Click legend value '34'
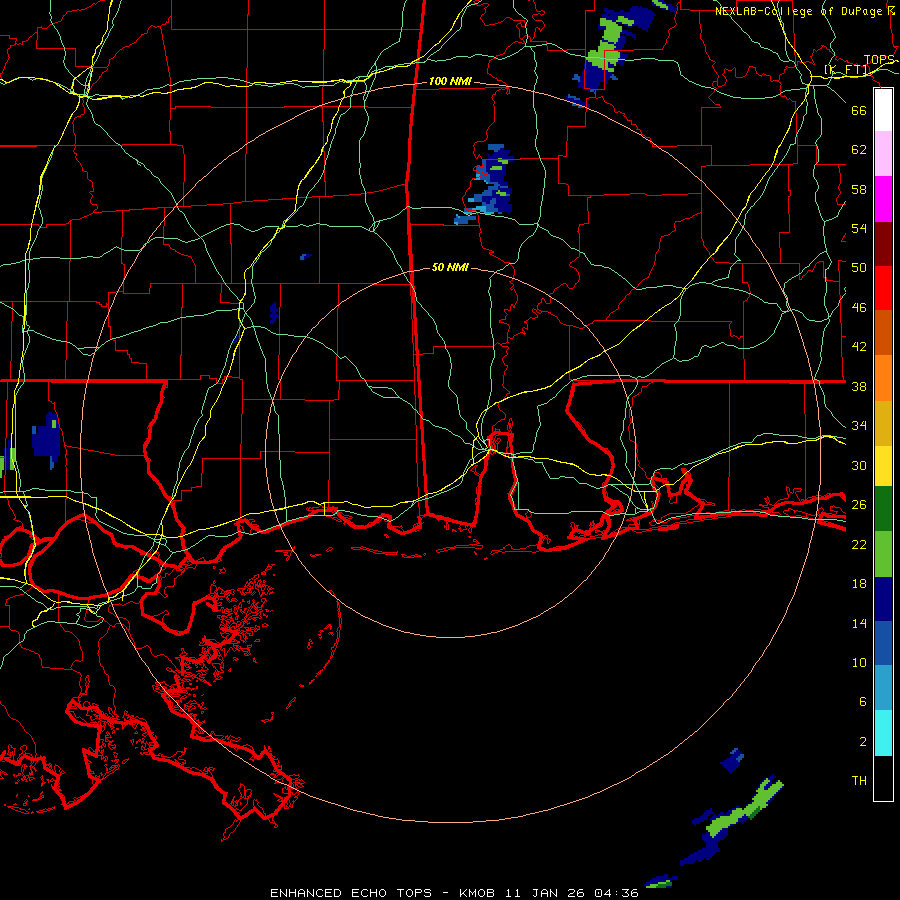Image resolution: width=900 pixels, height=900 pixels. [859, 426]
